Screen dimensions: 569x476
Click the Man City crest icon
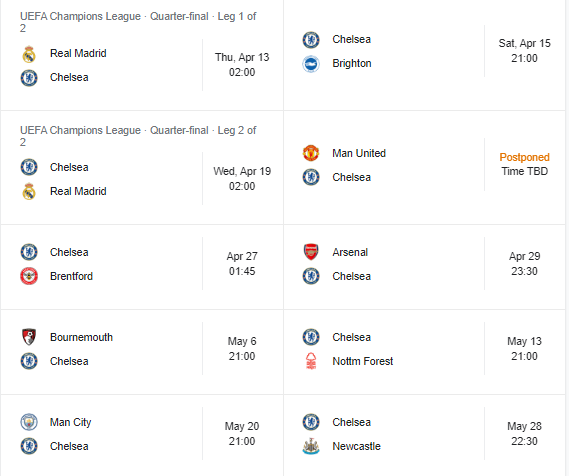point(29,422)
